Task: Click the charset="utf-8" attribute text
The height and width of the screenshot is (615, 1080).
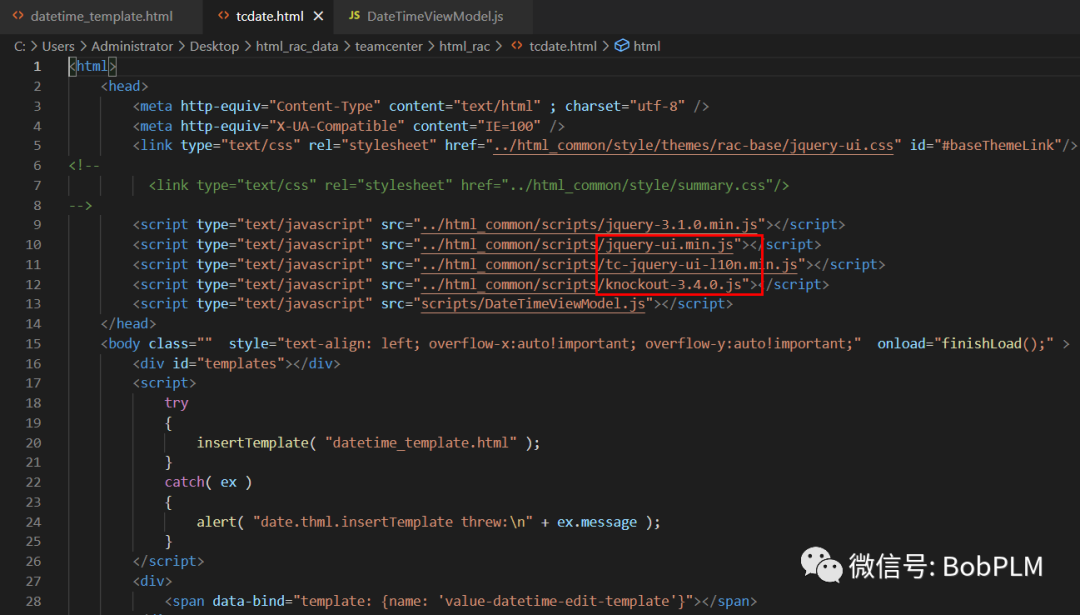Action: coord(625,106)
